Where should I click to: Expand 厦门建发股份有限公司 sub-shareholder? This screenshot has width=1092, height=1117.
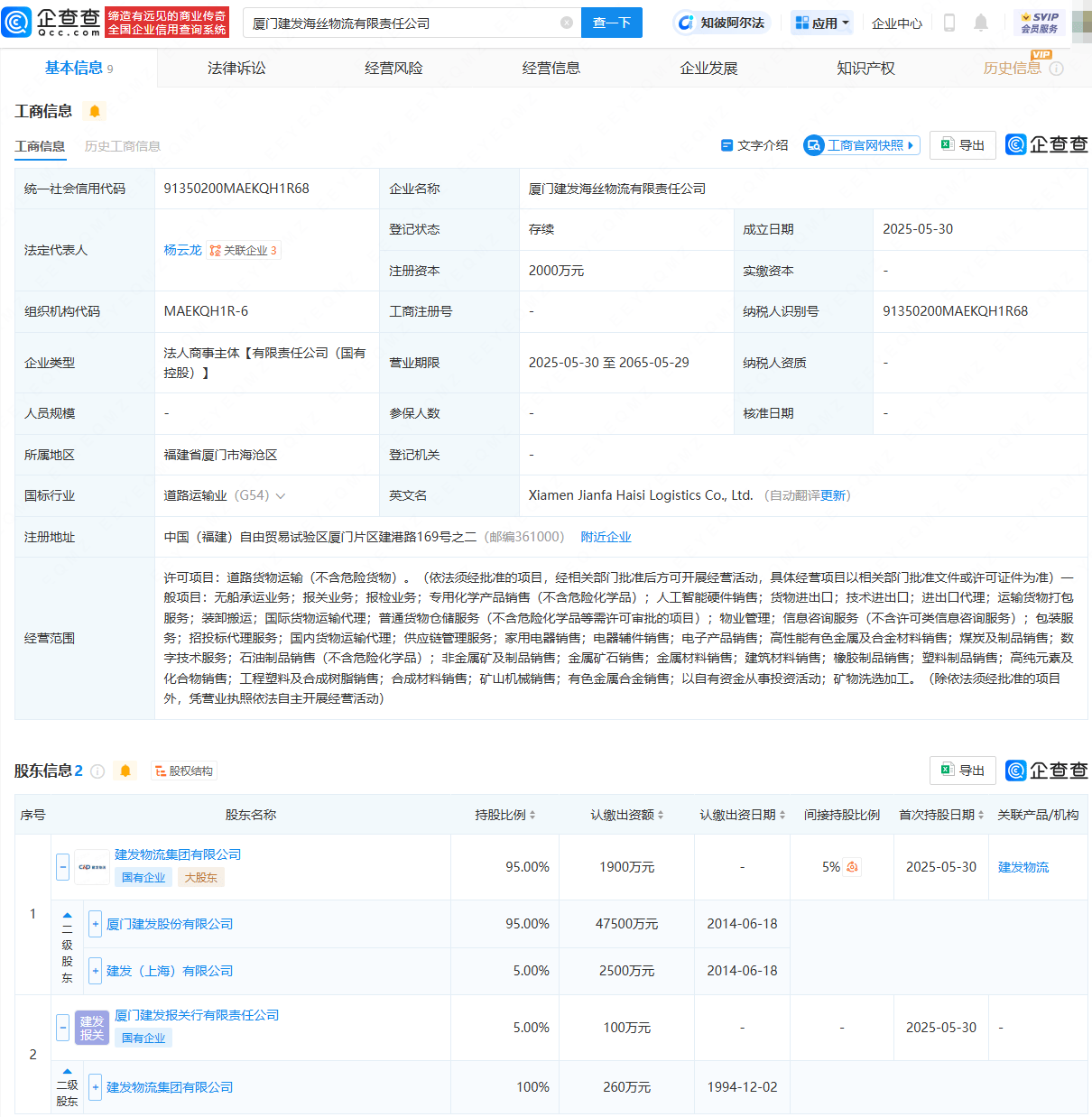point(95,924)
